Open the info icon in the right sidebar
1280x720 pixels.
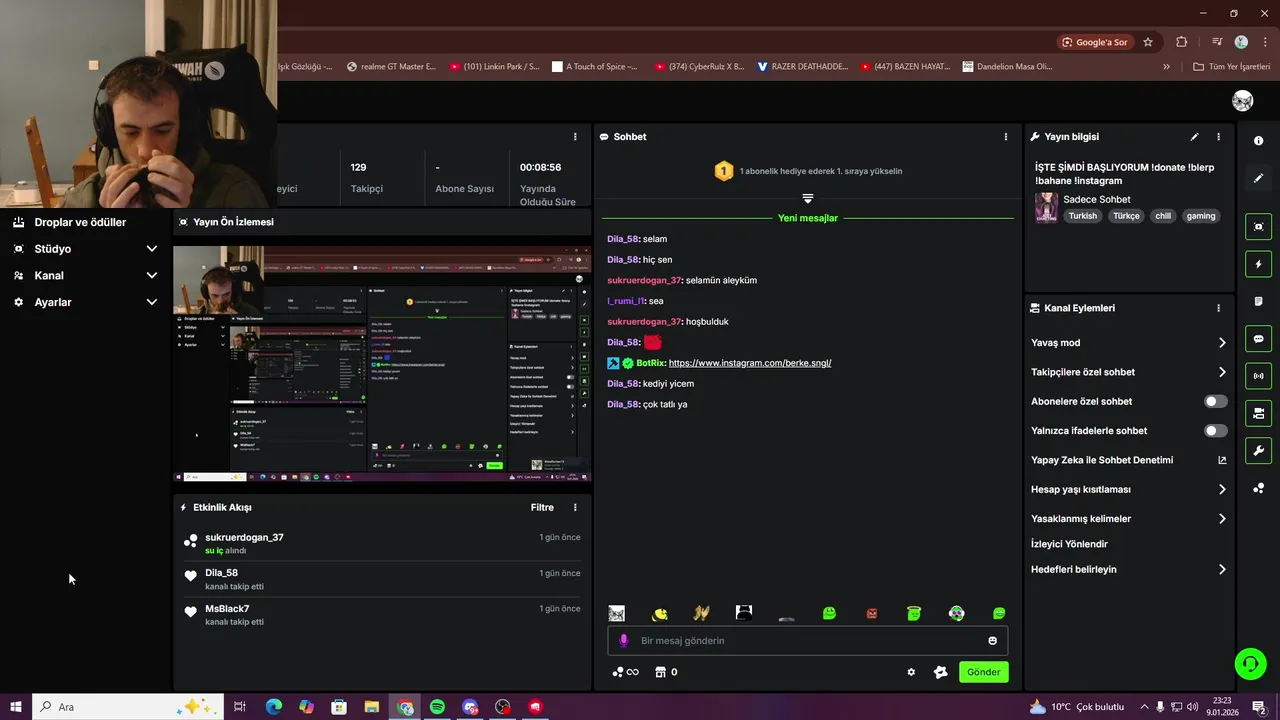(1258, 141)
